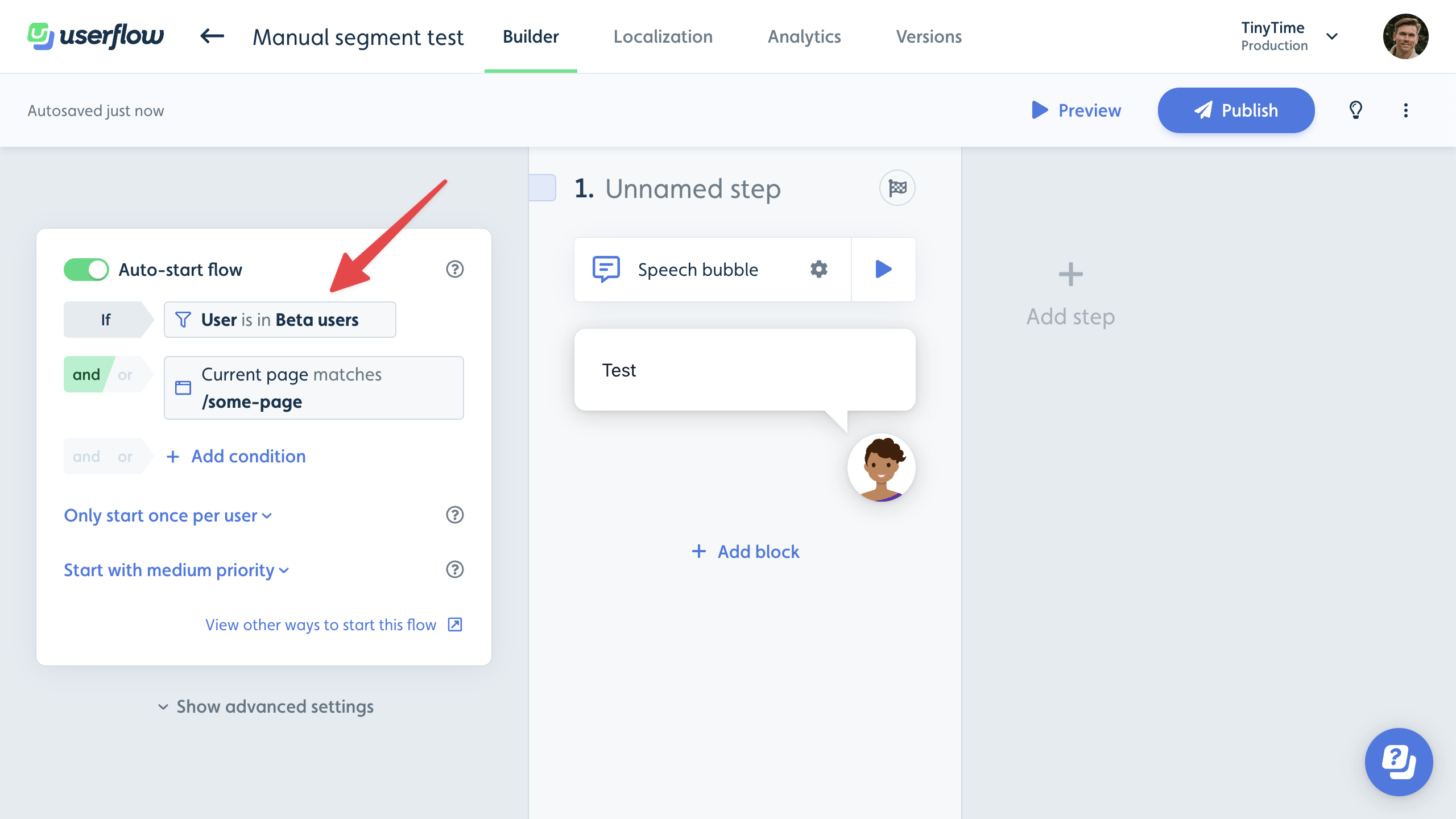
Task: Expand Show advanced settings
Action: point(265,706)
